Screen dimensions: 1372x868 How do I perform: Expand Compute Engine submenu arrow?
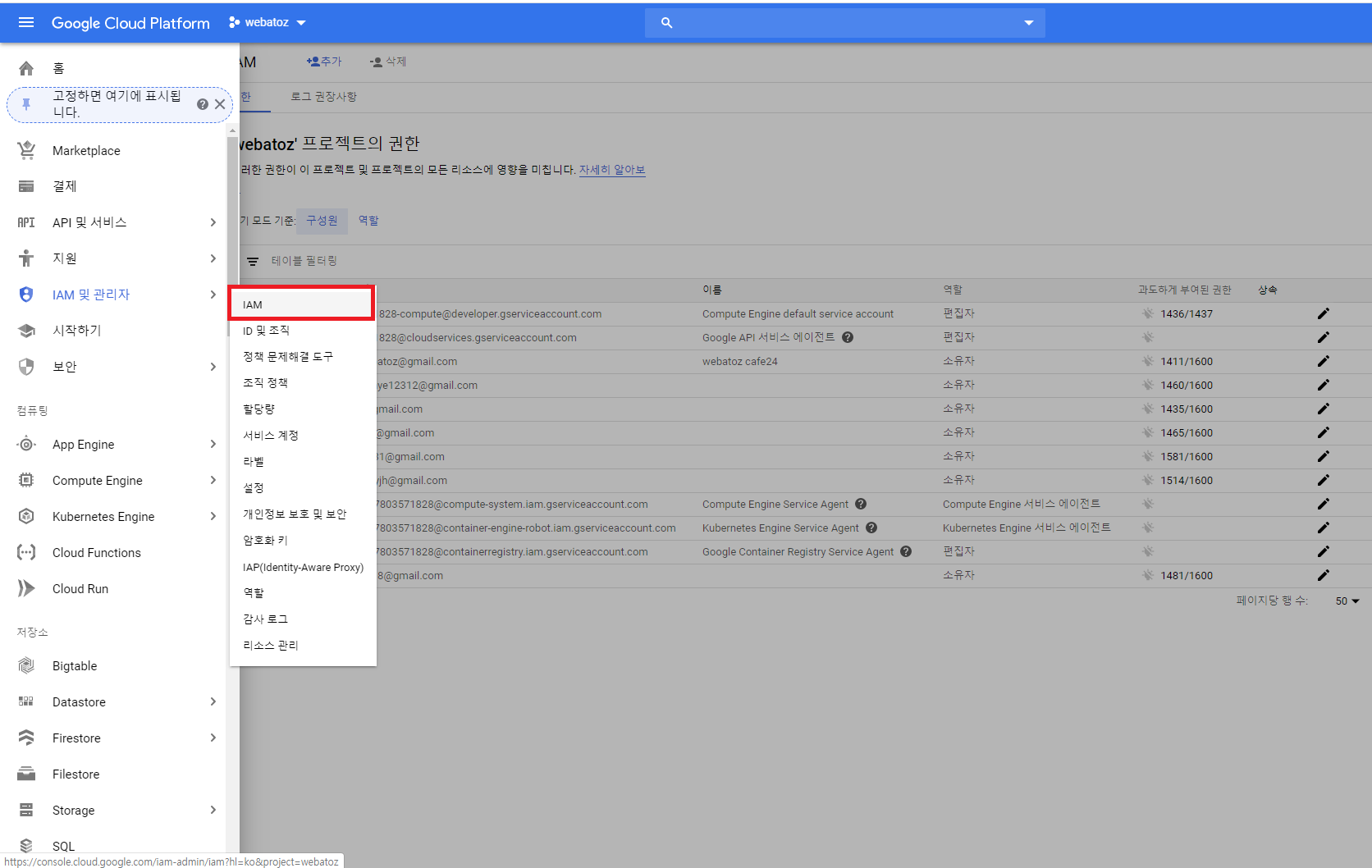click(213, 480)
